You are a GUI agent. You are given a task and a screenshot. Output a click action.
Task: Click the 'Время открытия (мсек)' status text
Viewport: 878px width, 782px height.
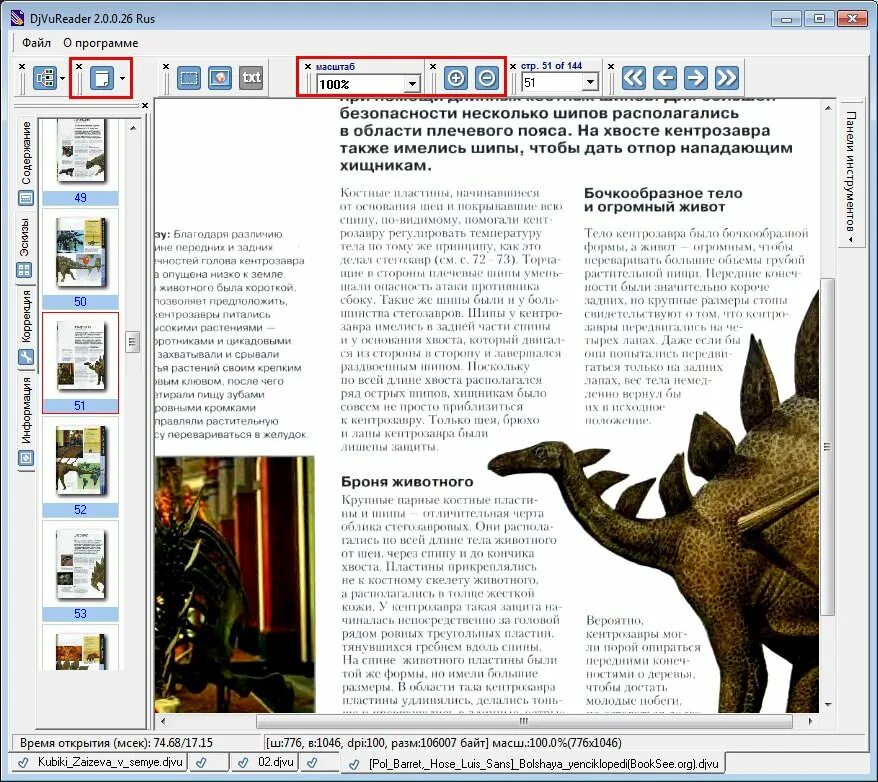[x=116, y=743]
